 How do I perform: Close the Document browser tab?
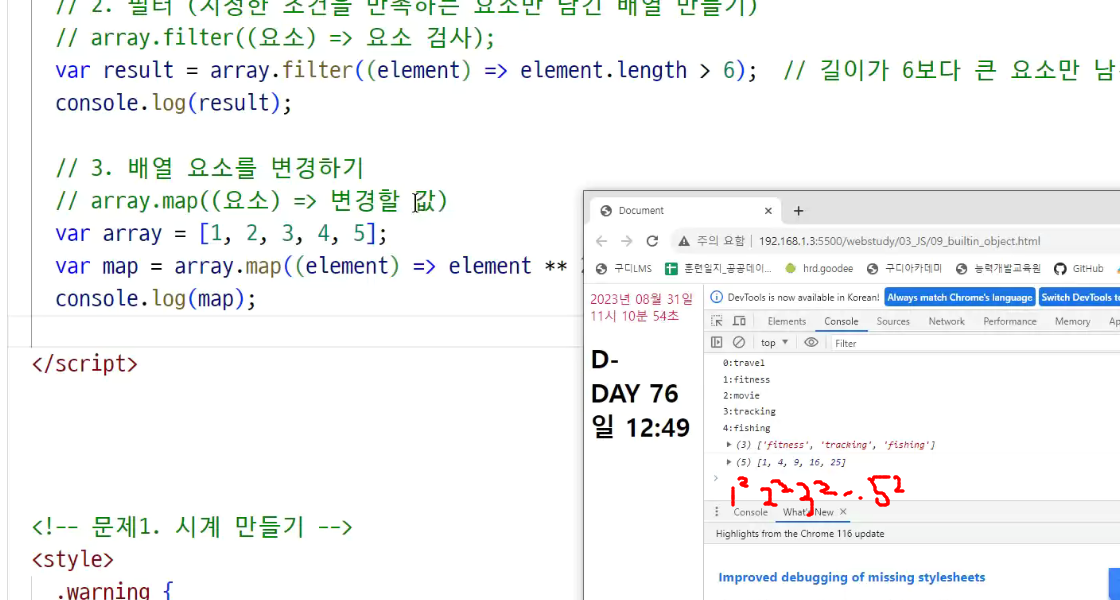(768, 211)
